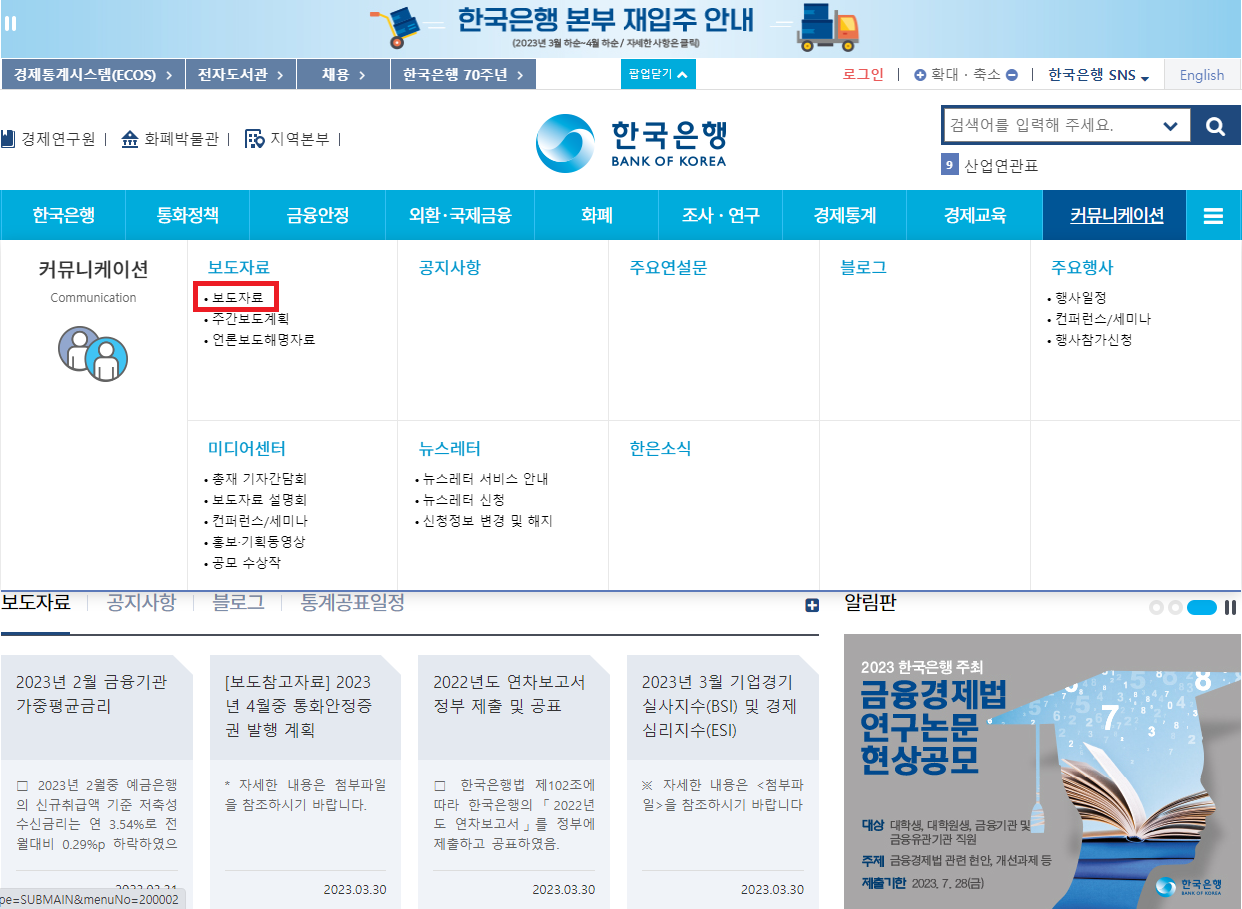Click the minus icon to shrink text
Image resolution: width=1242 pixels, height=909 pixels.
[1012, 75]
